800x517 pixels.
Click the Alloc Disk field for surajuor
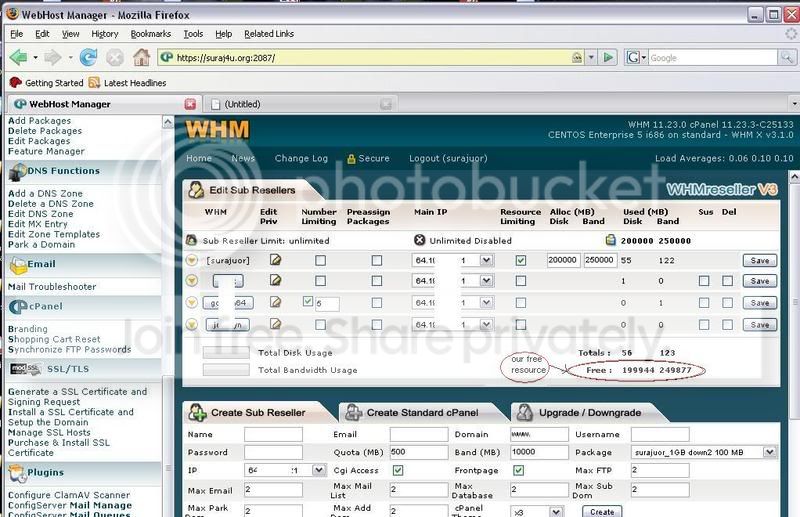point(563,260)
